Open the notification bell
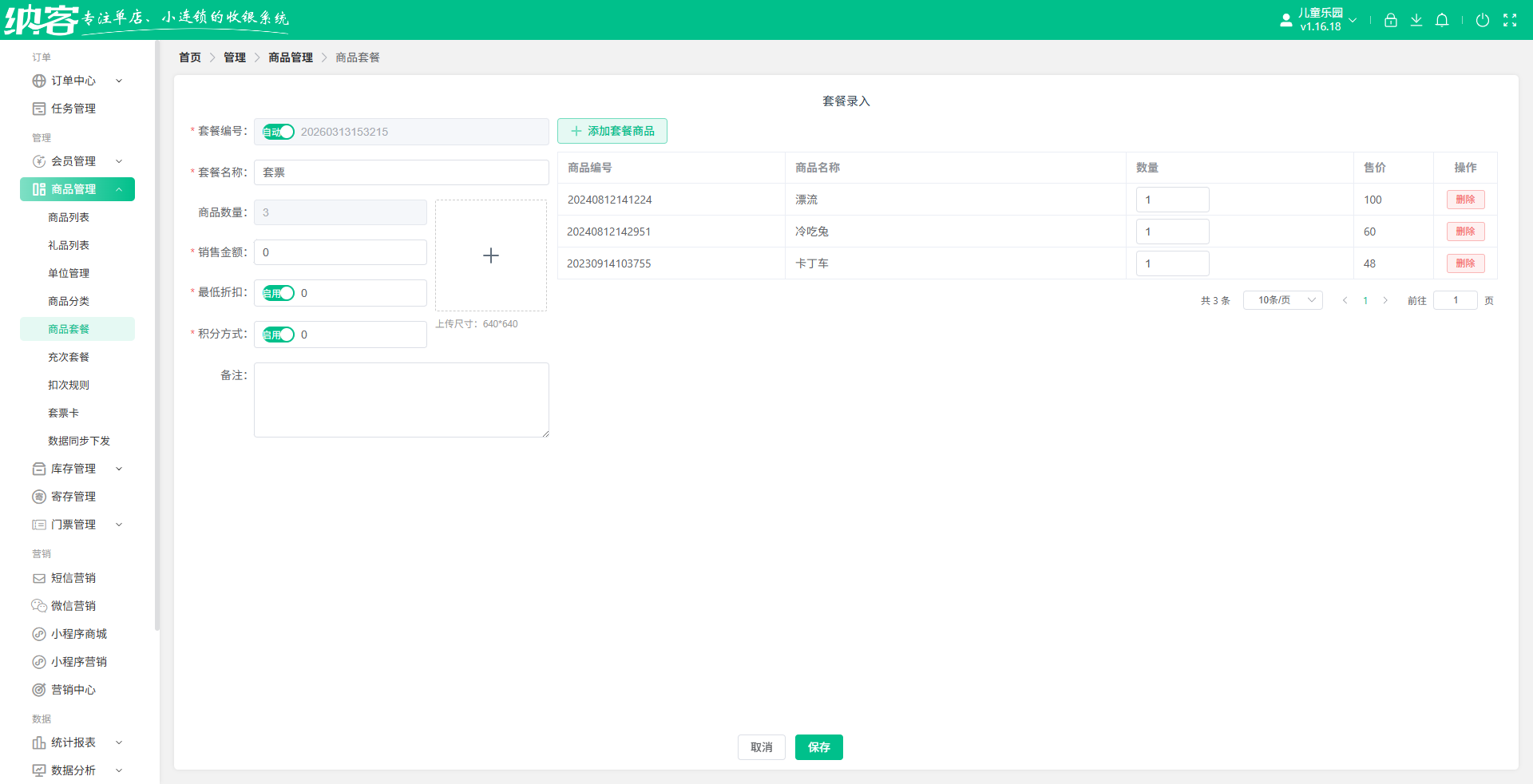1533x784 pixels. (1441, 20)
